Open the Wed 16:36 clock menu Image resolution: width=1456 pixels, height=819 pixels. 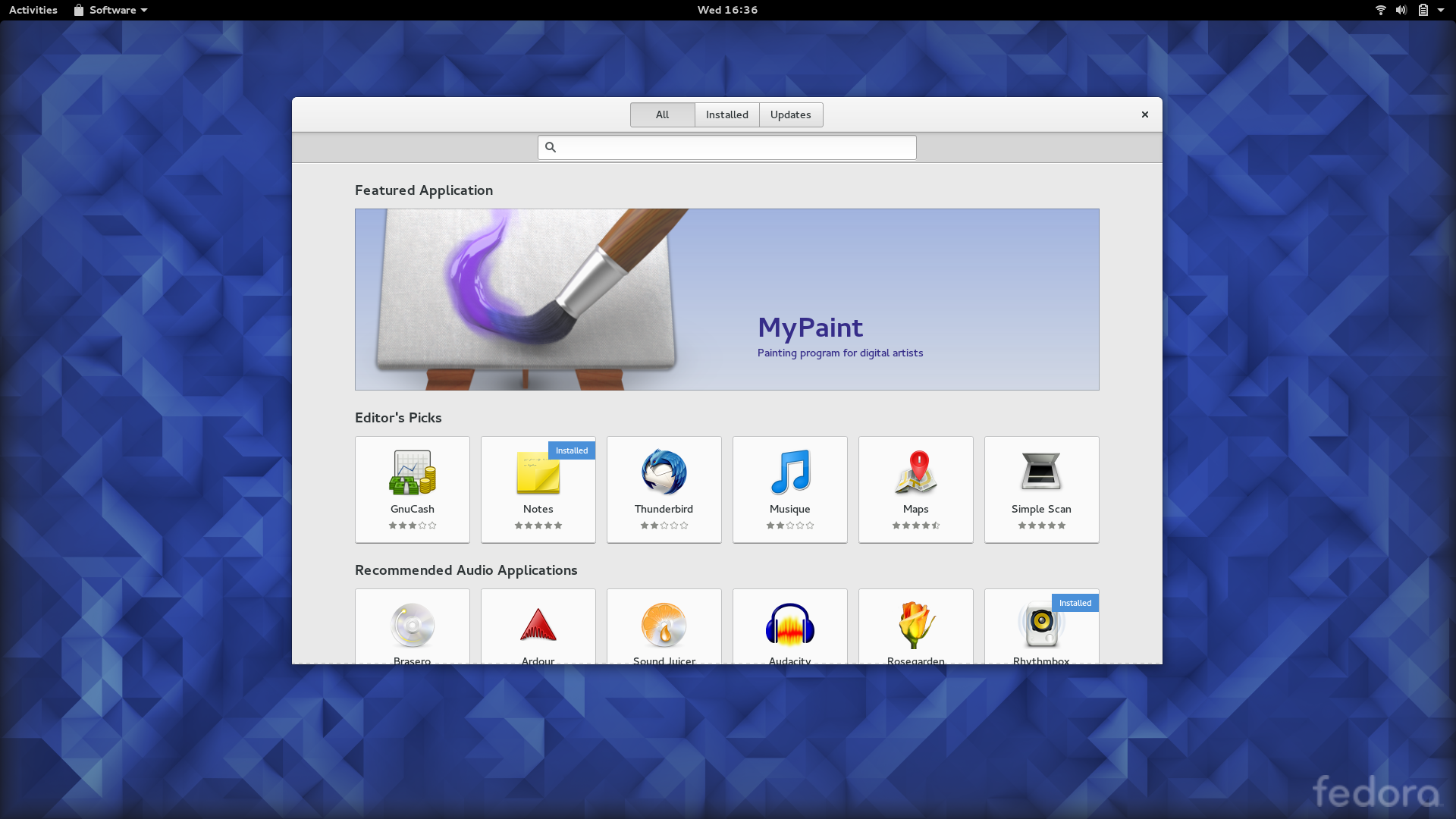pyautogui.click(x=727, y=10)
